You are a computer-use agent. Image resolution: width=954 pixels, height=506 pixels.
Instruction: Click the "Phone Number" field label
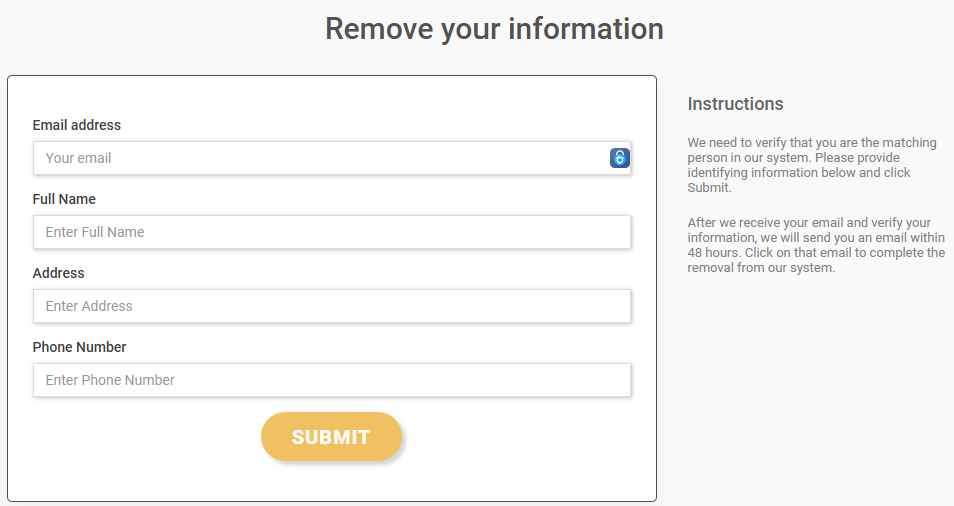79,347
